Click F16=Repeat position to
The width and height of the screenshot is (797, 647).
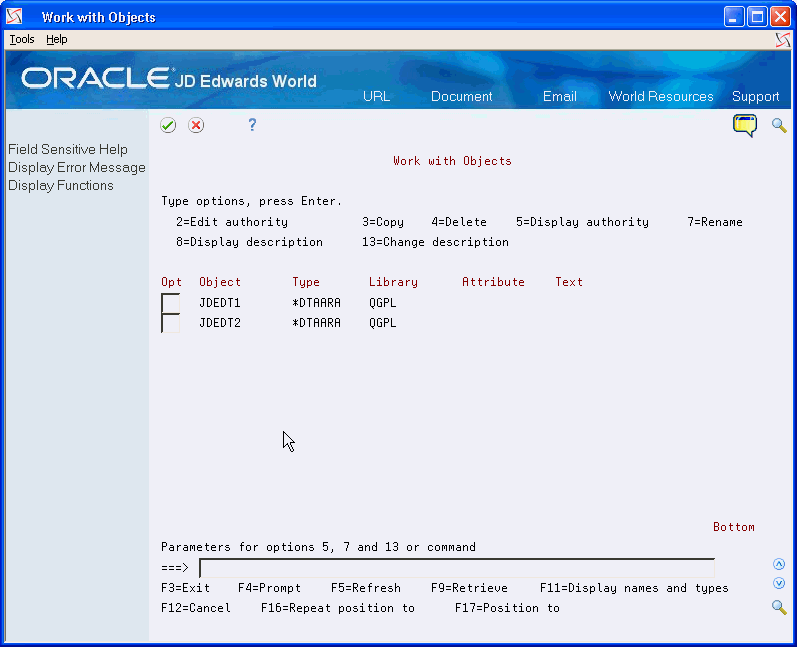338,608
